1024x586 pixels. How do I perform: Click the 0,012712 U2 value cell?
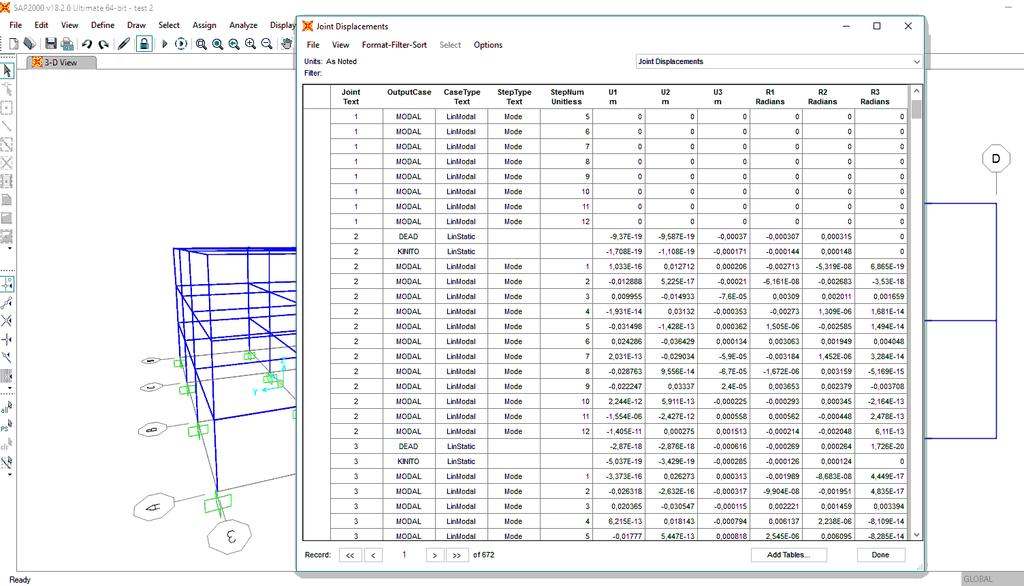pos(671,267)
